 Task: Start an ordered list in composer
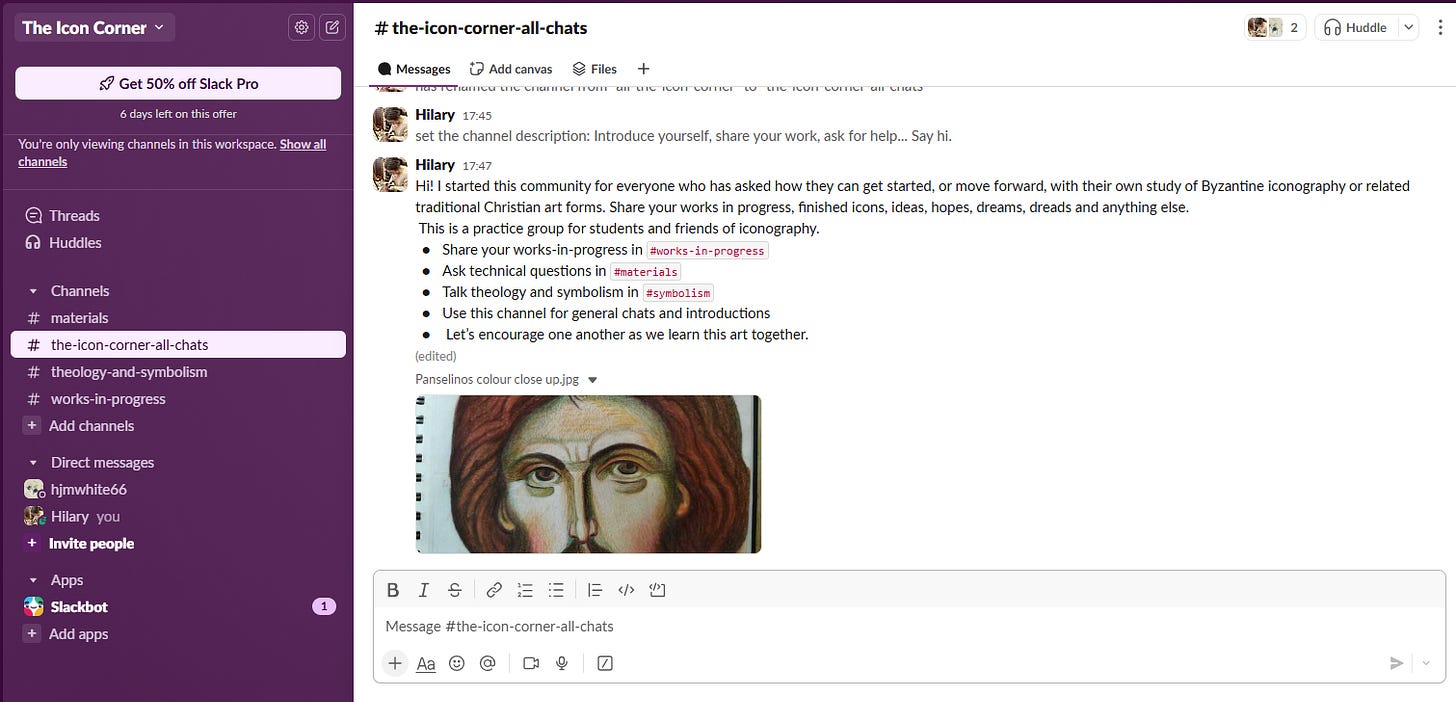click(x=525, y=590)
